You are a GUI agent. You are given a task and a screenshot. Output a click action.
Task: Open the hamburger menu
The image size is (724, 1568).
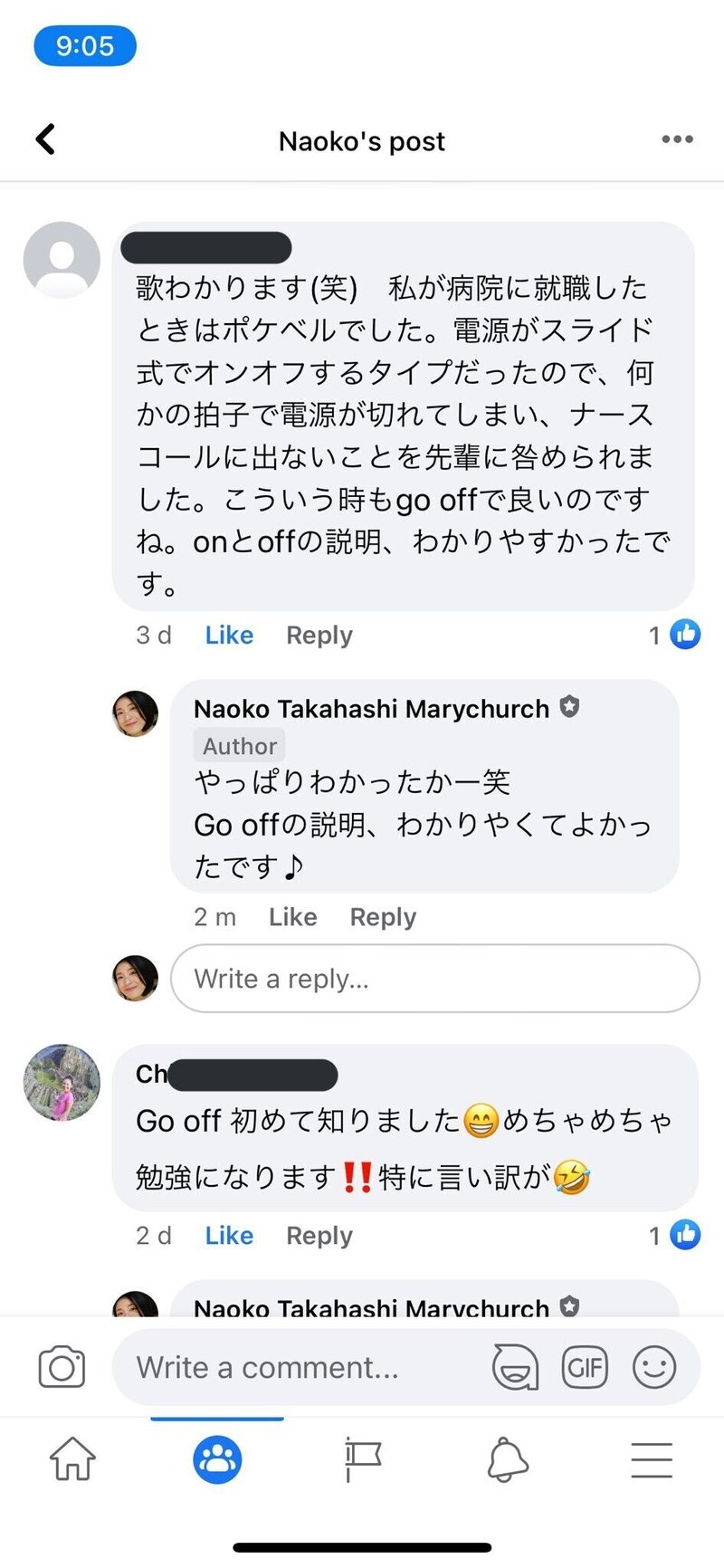[x=652, y=1460]
